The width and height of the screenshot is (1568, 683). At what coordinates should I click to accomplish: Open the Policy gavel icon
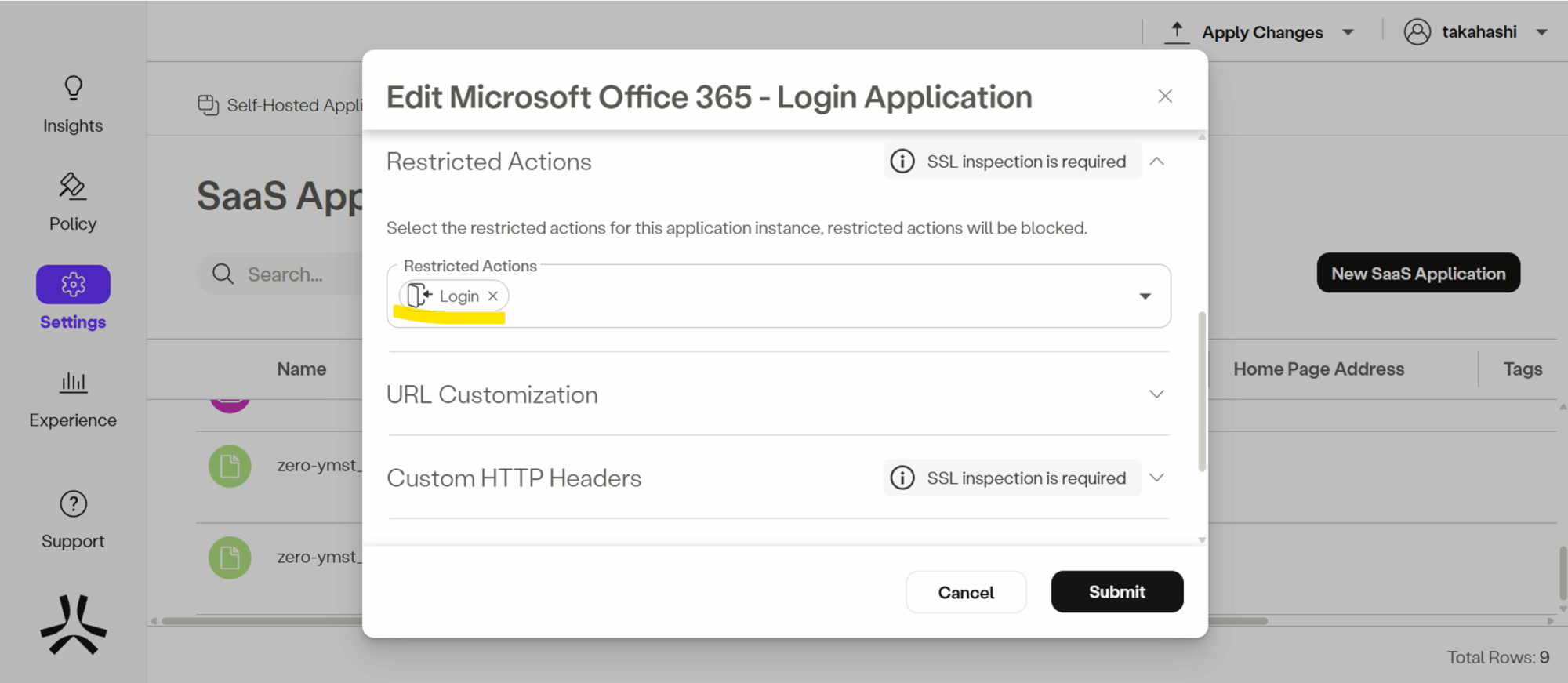[73, 187]
